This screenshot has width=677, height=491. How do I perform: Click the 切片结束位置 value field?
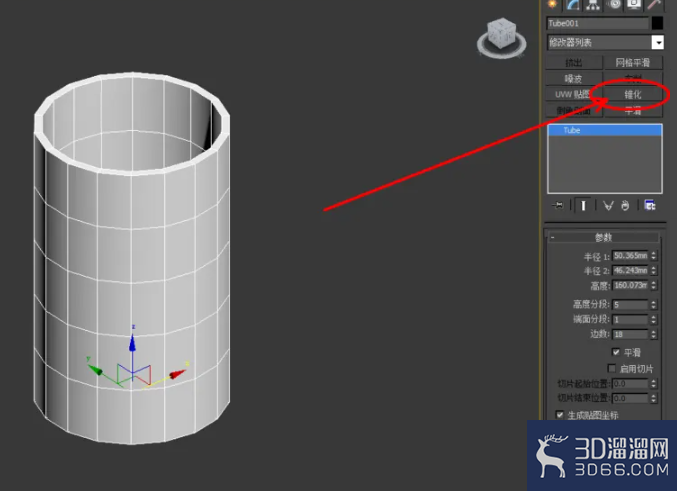(630, 398)
